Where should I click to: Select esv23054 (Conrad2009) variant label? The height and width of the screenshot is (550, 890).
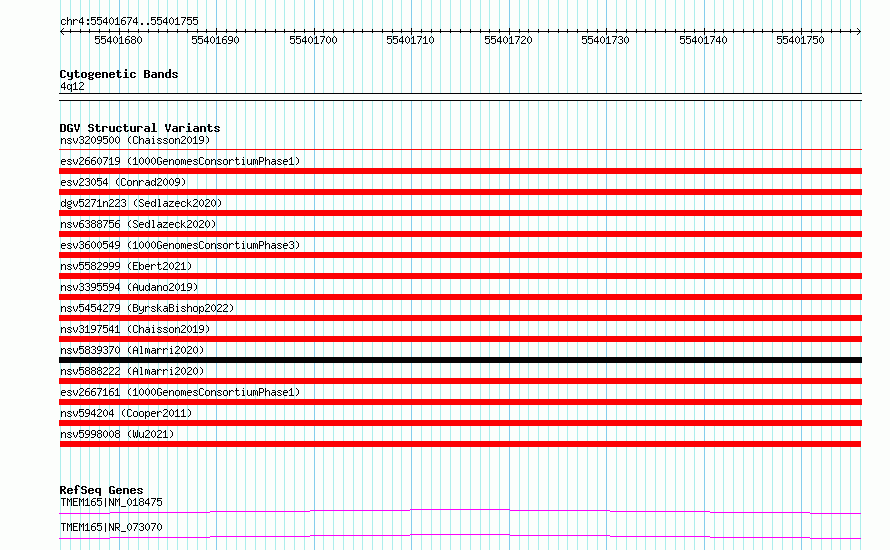point(123,182)
